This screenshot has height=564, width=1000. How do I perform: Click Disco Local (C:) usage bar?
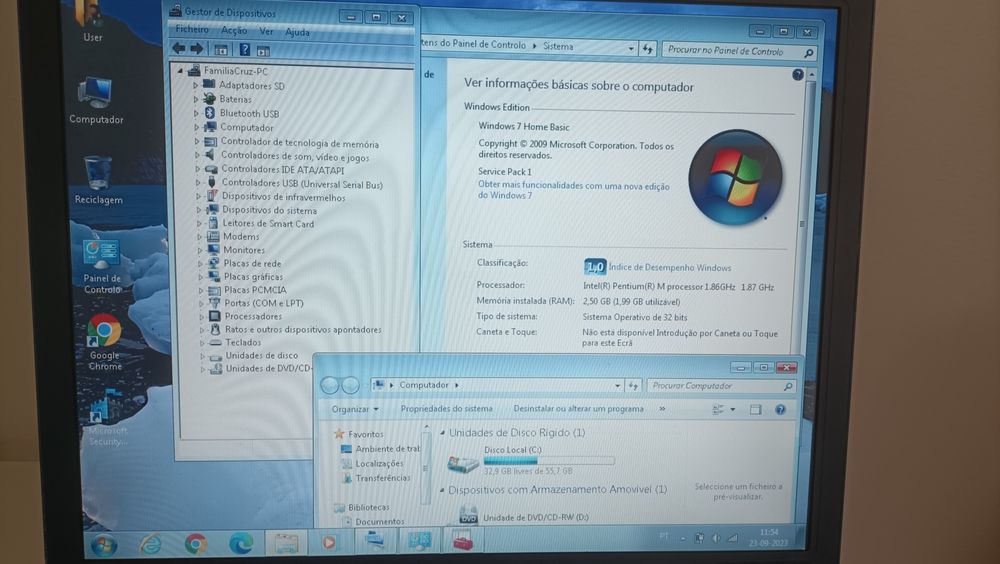[x=549, y=461]
